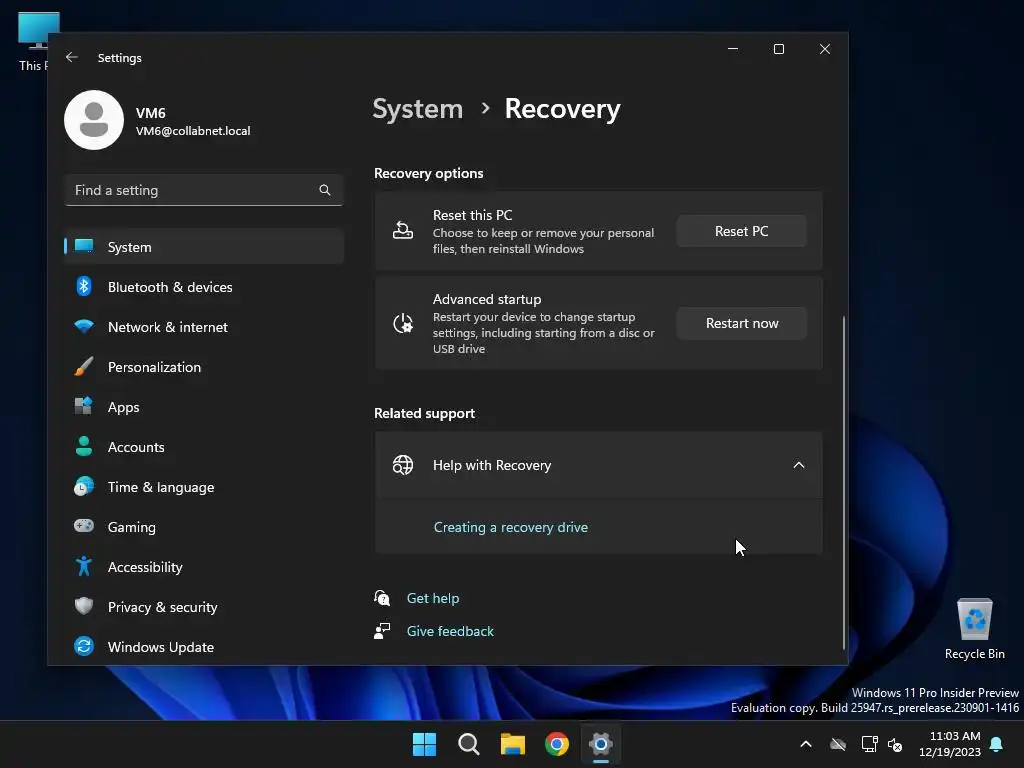
Task: Click the Accessibility figure icon
Action: (84, 566)
